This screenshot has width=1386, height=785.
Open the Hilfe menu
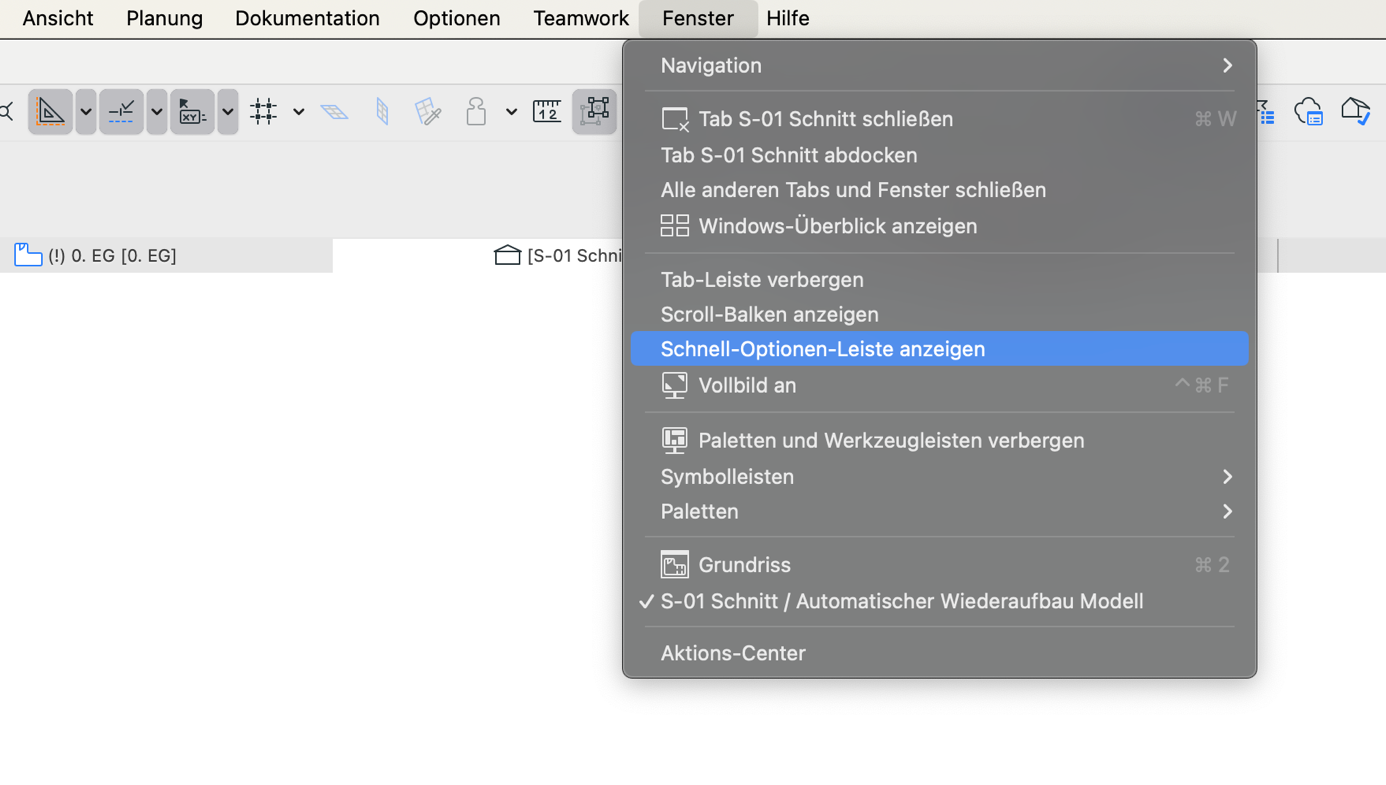(x=788, y=18)
